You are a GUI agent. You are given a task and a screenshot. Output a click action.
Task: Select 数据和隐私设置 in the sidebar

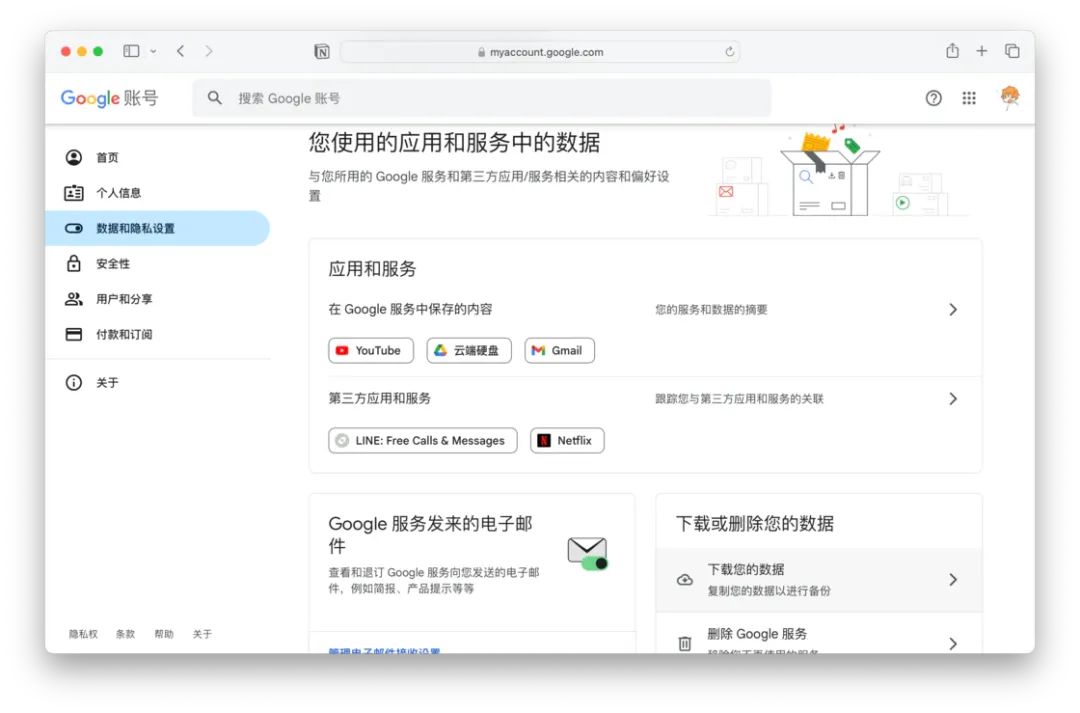[x=158, y=228]
